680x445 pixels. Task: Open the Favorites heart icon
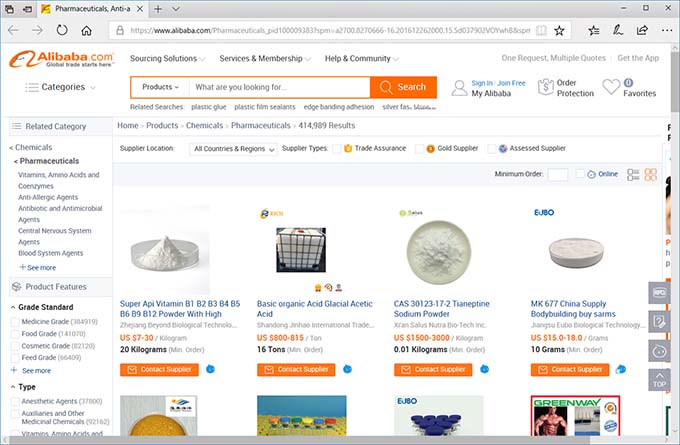(611, 88)
